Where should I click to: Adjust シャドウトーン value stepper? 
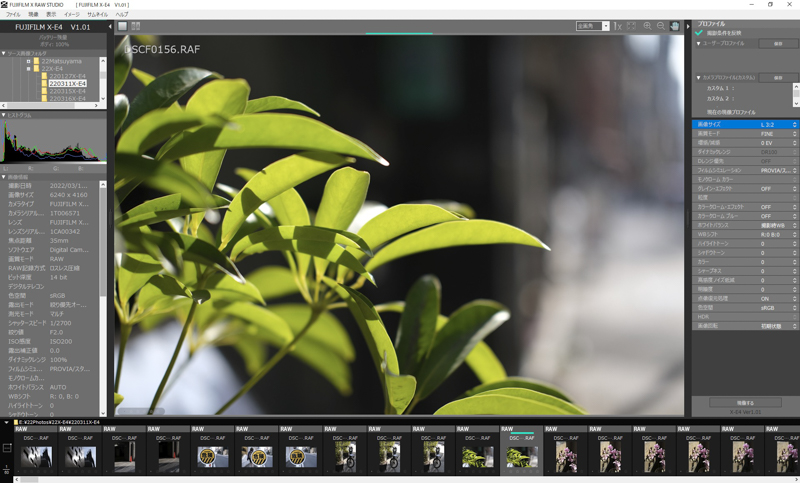tap(794, 253)
